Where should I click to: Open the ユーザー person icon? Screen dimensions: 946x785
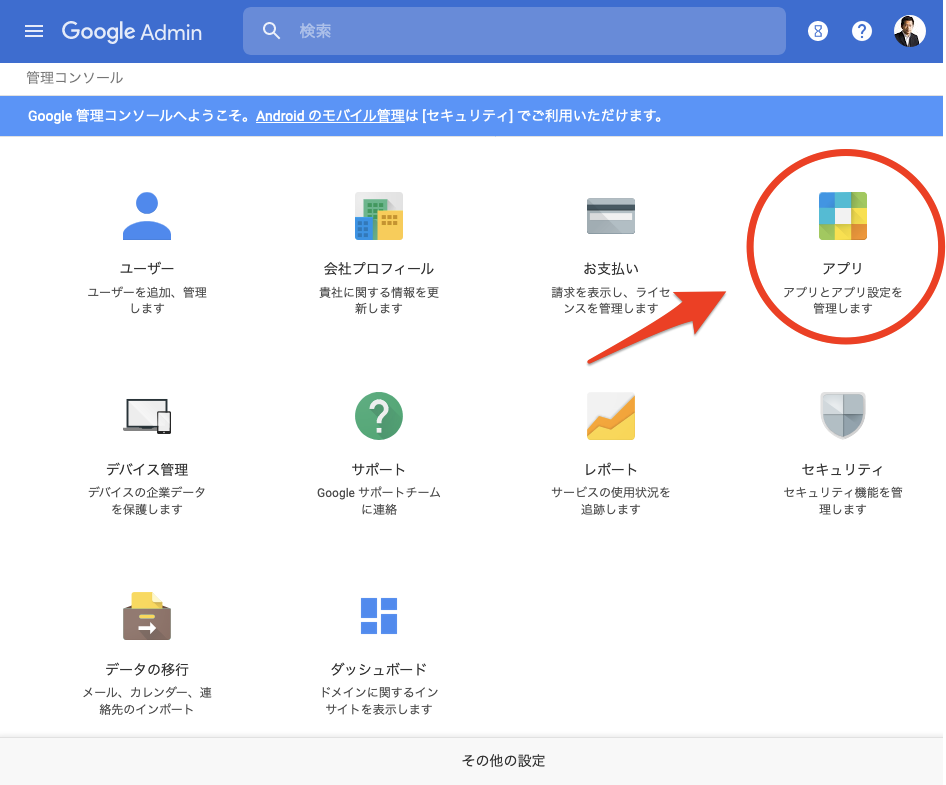(147, 216)
